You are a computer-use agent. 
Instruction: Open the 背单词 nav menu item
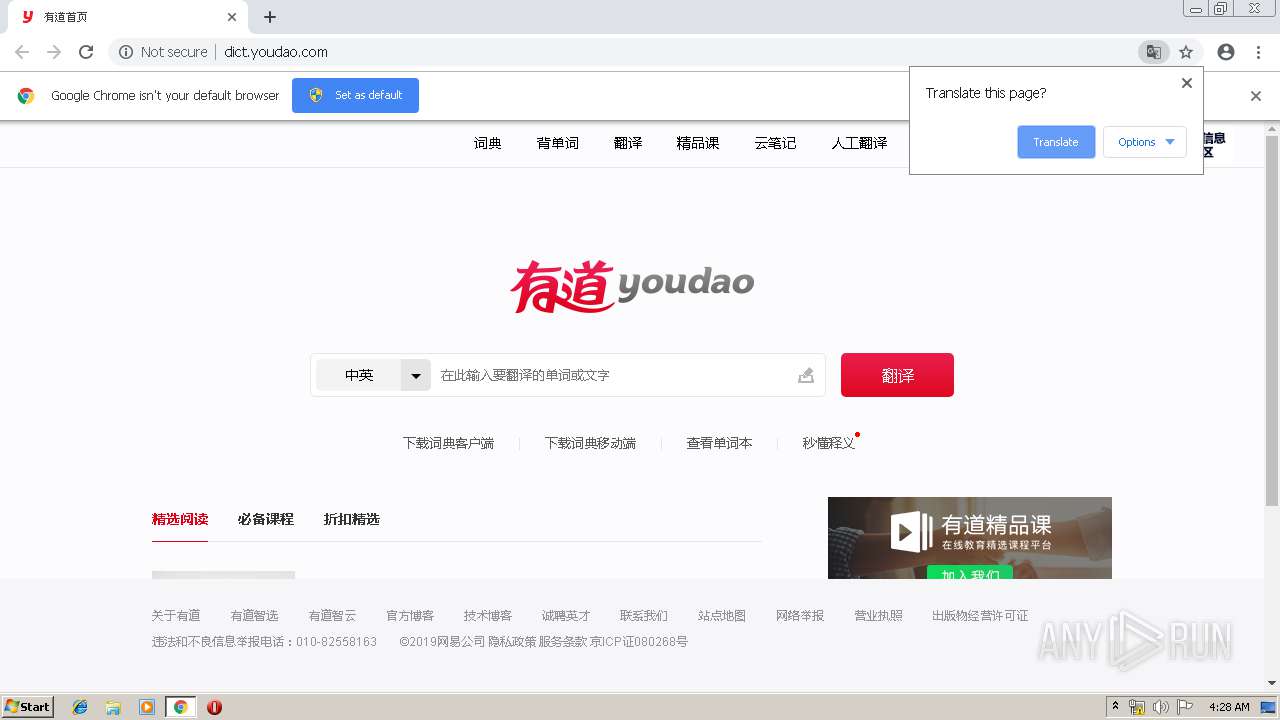tap(558, 143)
